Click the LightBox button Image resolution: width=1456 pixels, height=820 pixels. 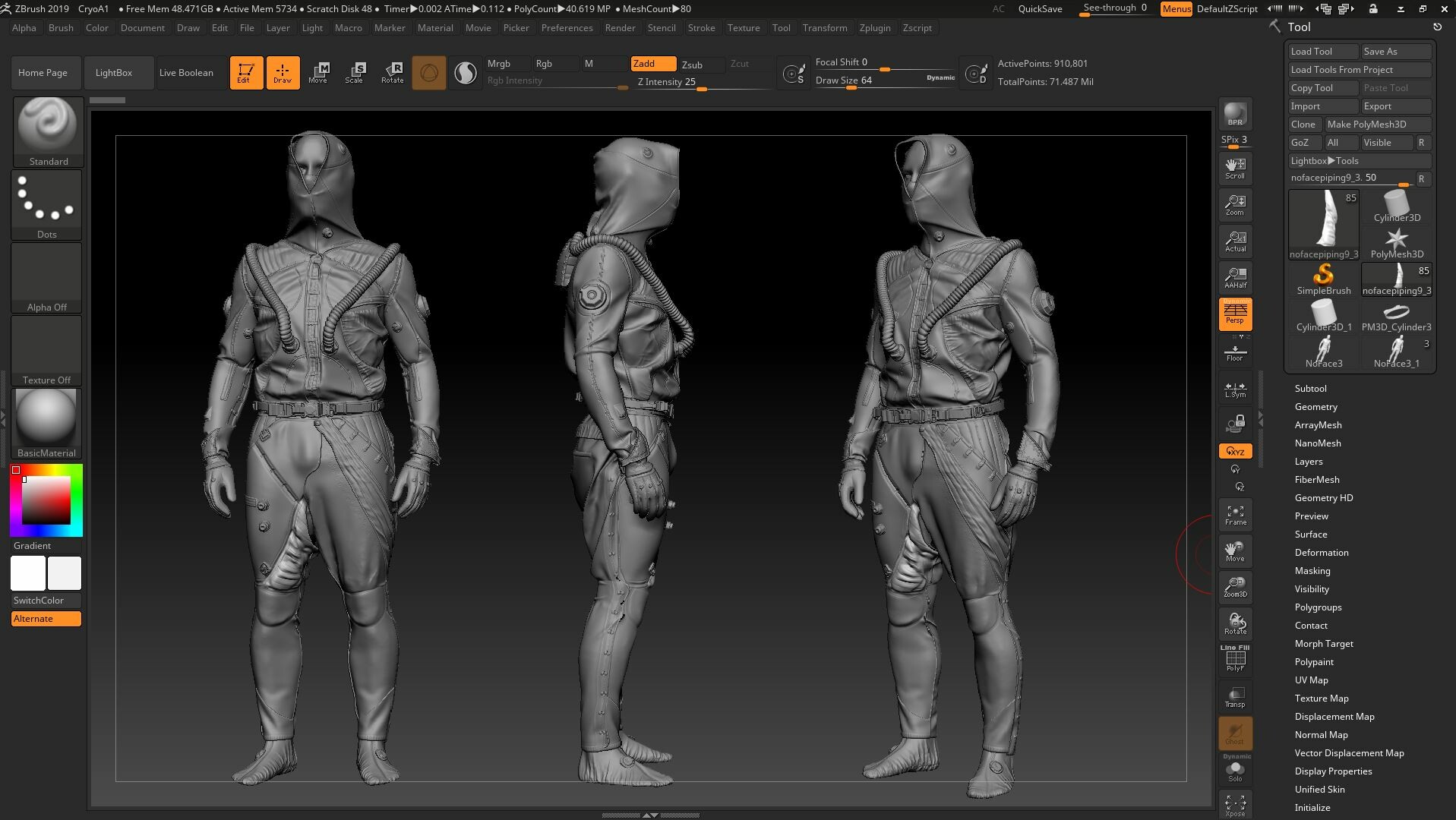point(119,73)
